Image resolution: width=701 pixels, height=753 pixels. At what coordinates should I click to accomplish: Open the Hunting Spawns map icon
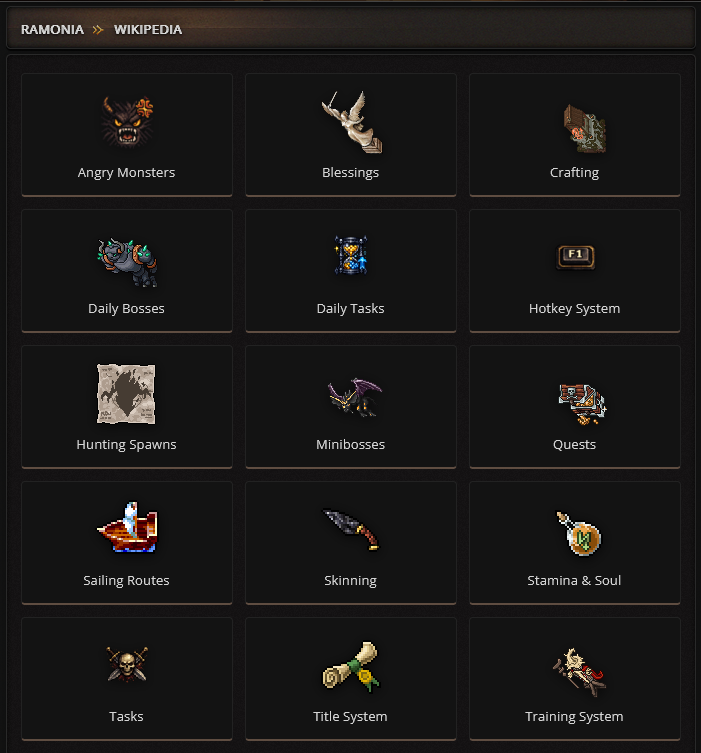click(x=126, y=394)
